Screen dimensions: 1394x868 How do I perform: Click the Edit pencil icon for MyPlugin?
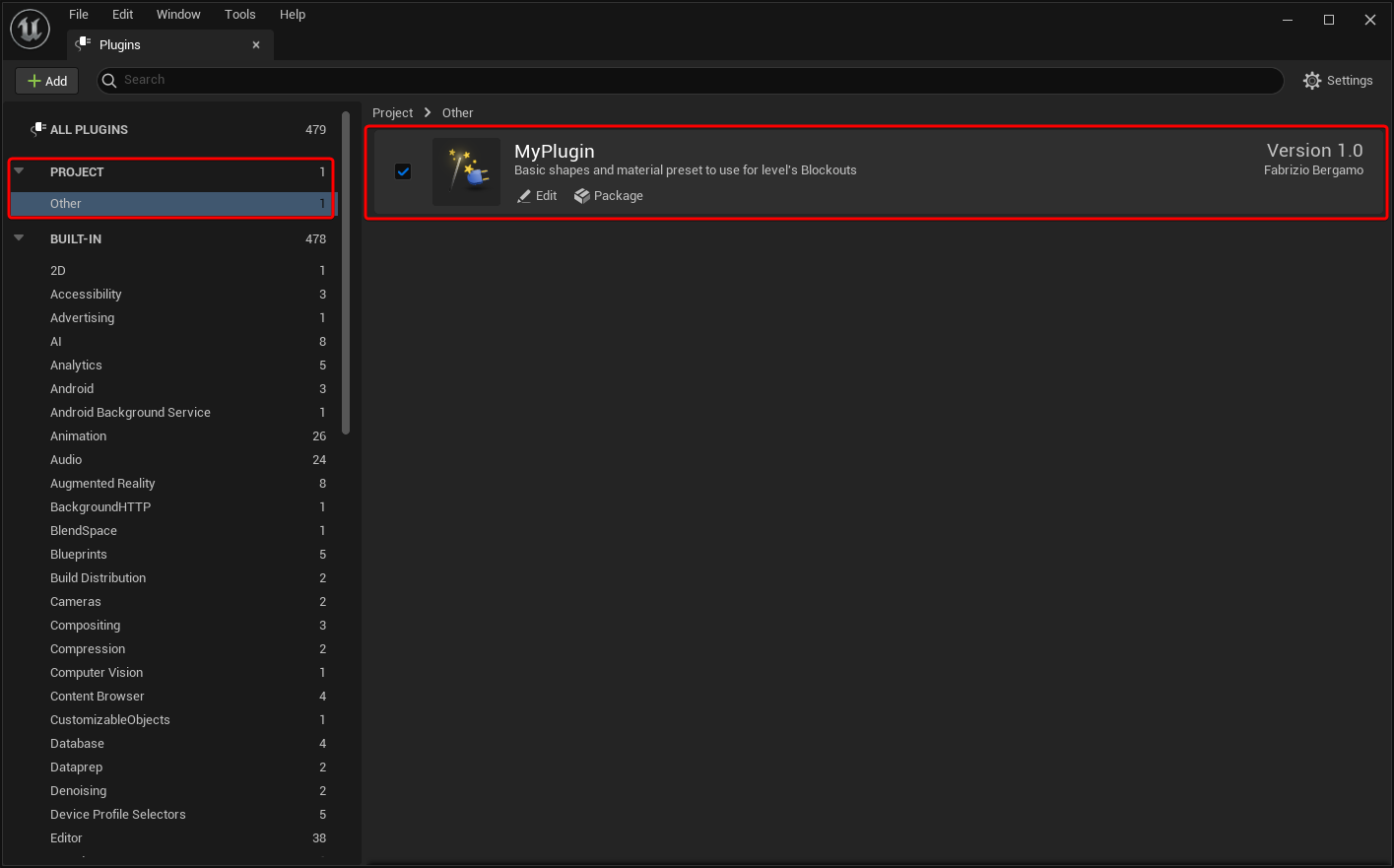[x=524, y=196]
